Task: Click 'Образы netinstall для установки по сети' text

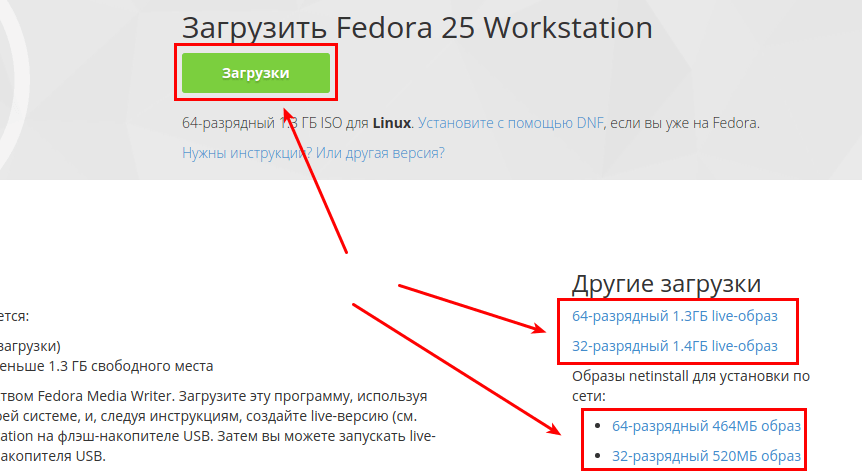Action: pos(690,386)
